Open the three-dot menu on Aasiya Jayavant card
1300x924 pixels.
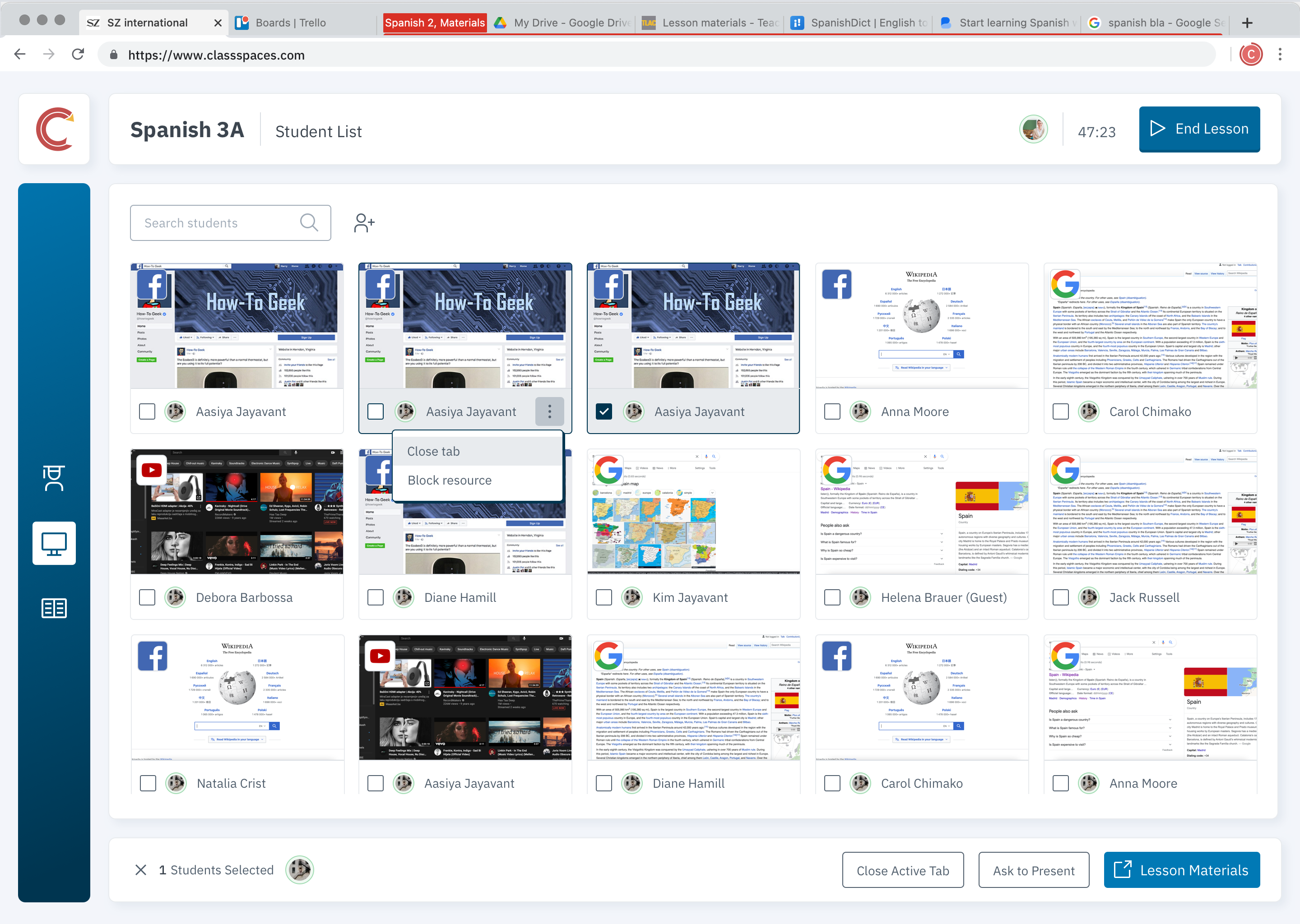coord(549,411)
